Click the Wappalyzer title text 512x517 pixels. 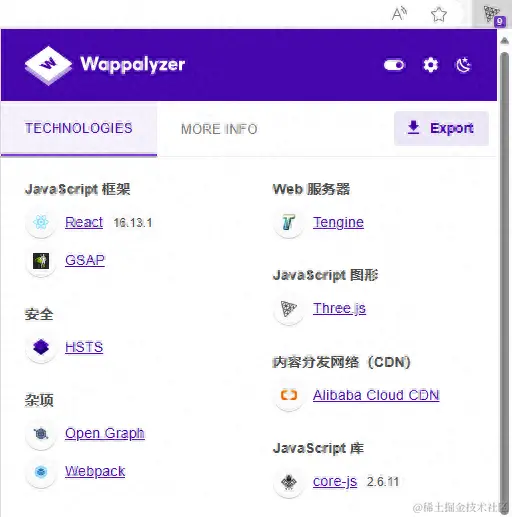tap(132, 64)
